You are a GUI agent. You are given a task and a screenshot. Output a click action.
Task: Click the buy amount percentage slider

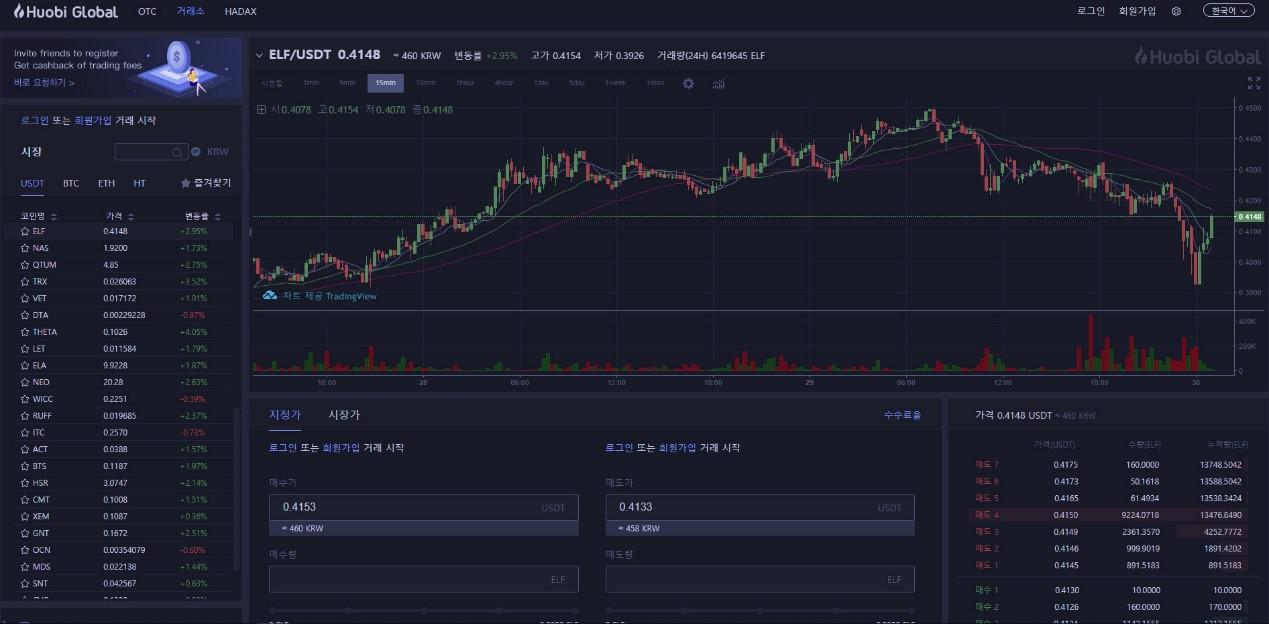pos(424,611)
